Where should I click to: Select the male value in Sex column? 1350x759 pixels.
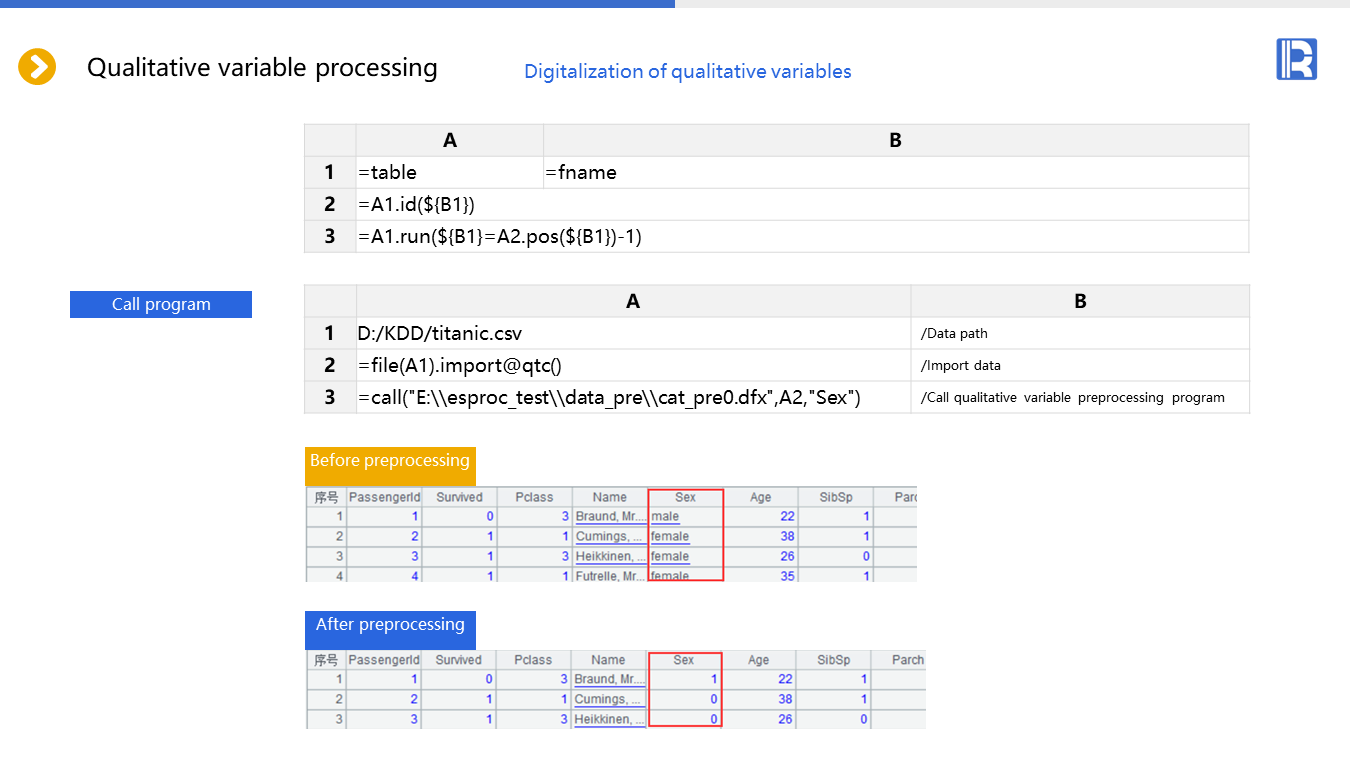[665, 517]
